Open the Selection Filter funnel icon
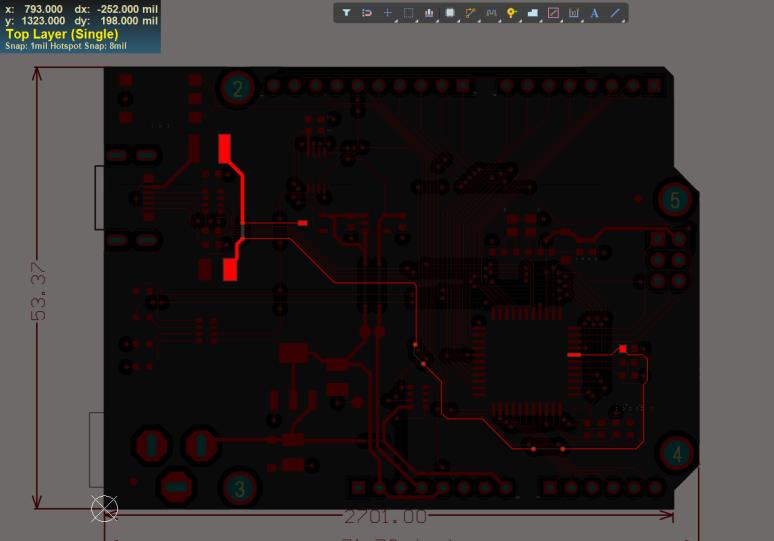Screen dimensions: 774x541 (x=346, y=13)
